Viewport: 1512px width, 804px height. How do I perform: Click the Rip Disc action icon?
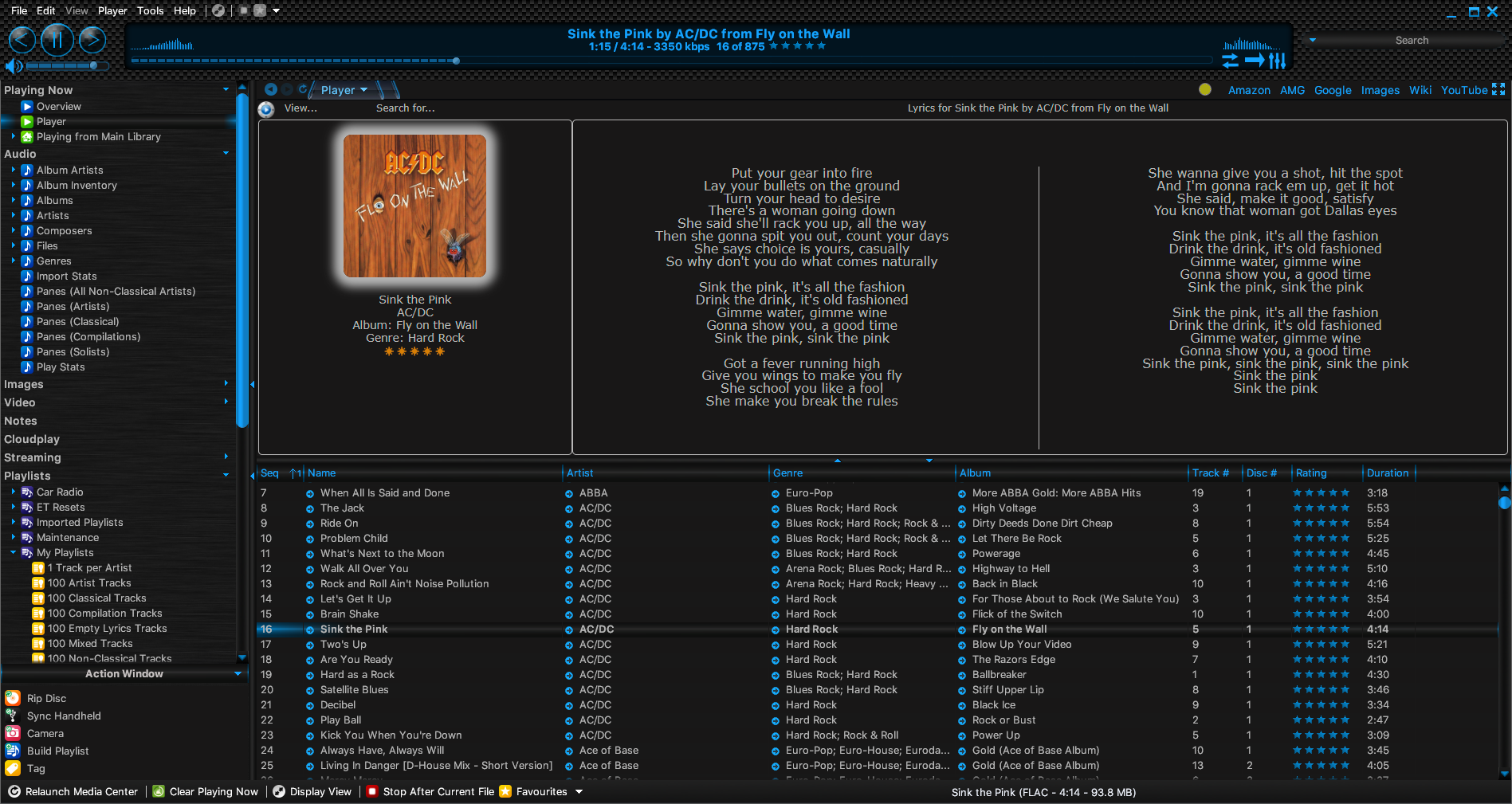tap(13, 699)
